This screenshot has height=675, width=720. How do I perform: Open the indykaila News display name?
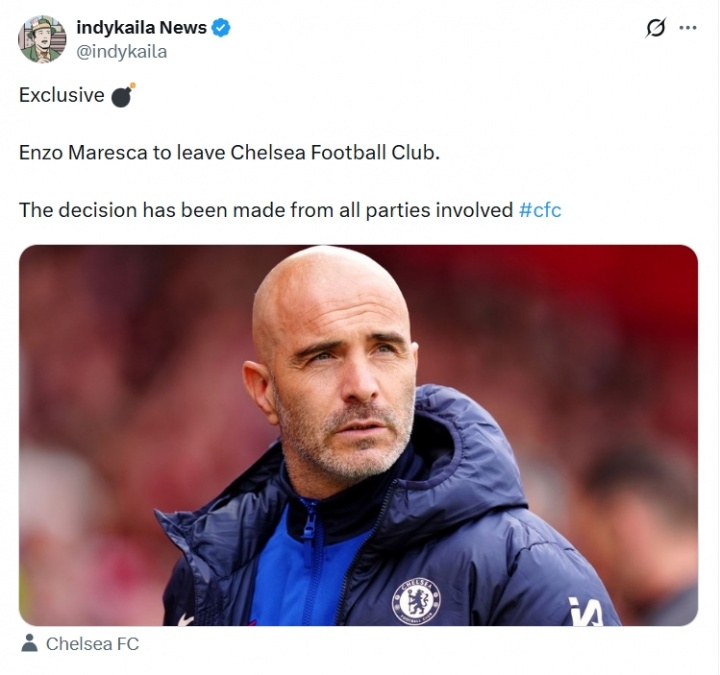point(141,28)
